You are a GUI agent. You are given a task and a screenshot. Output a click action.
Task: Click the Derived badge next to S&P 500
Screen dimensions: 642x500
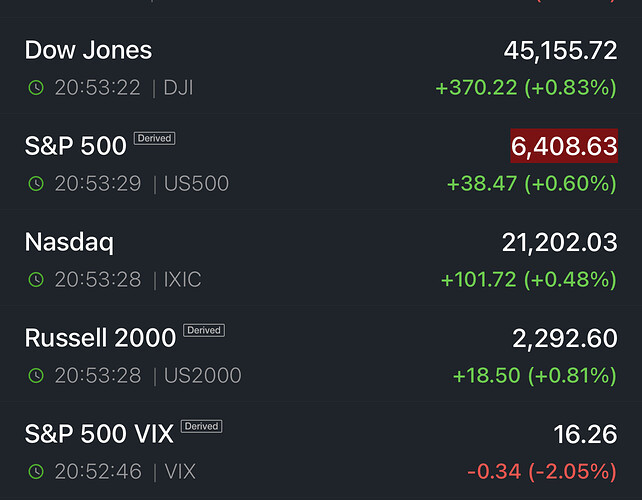(154, 139)
